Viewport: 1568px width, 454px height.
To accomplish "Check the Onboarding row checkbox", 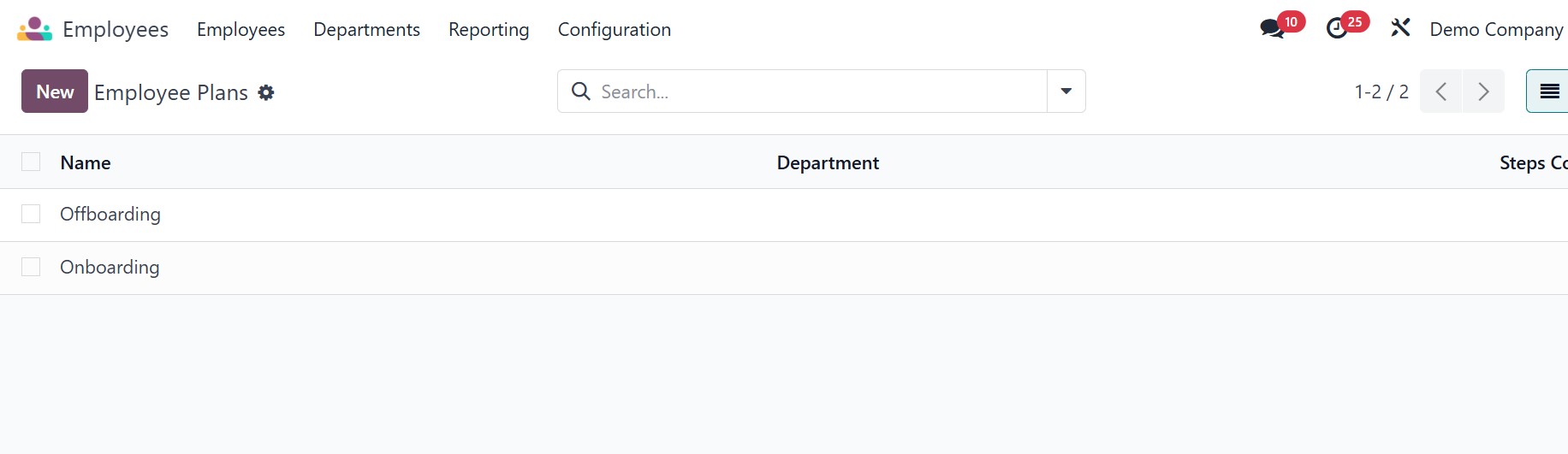I will click(31, 267).
